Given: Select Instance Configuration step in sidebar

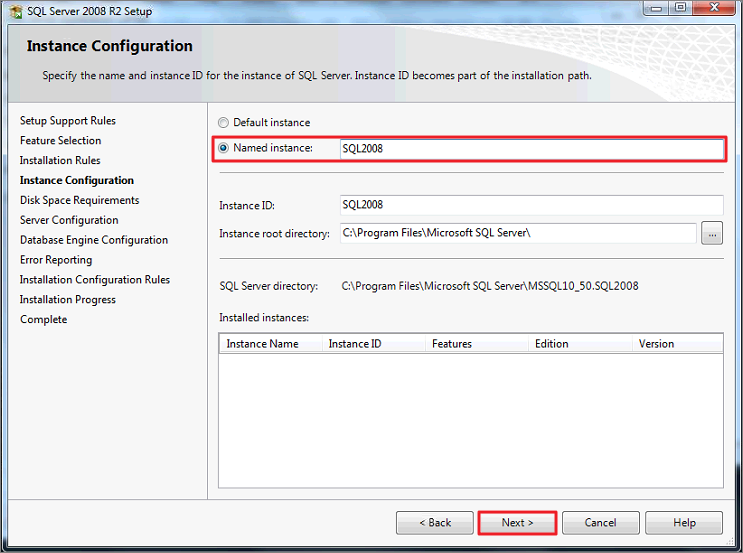Looking at the screenshot, I should coord(77,181).
